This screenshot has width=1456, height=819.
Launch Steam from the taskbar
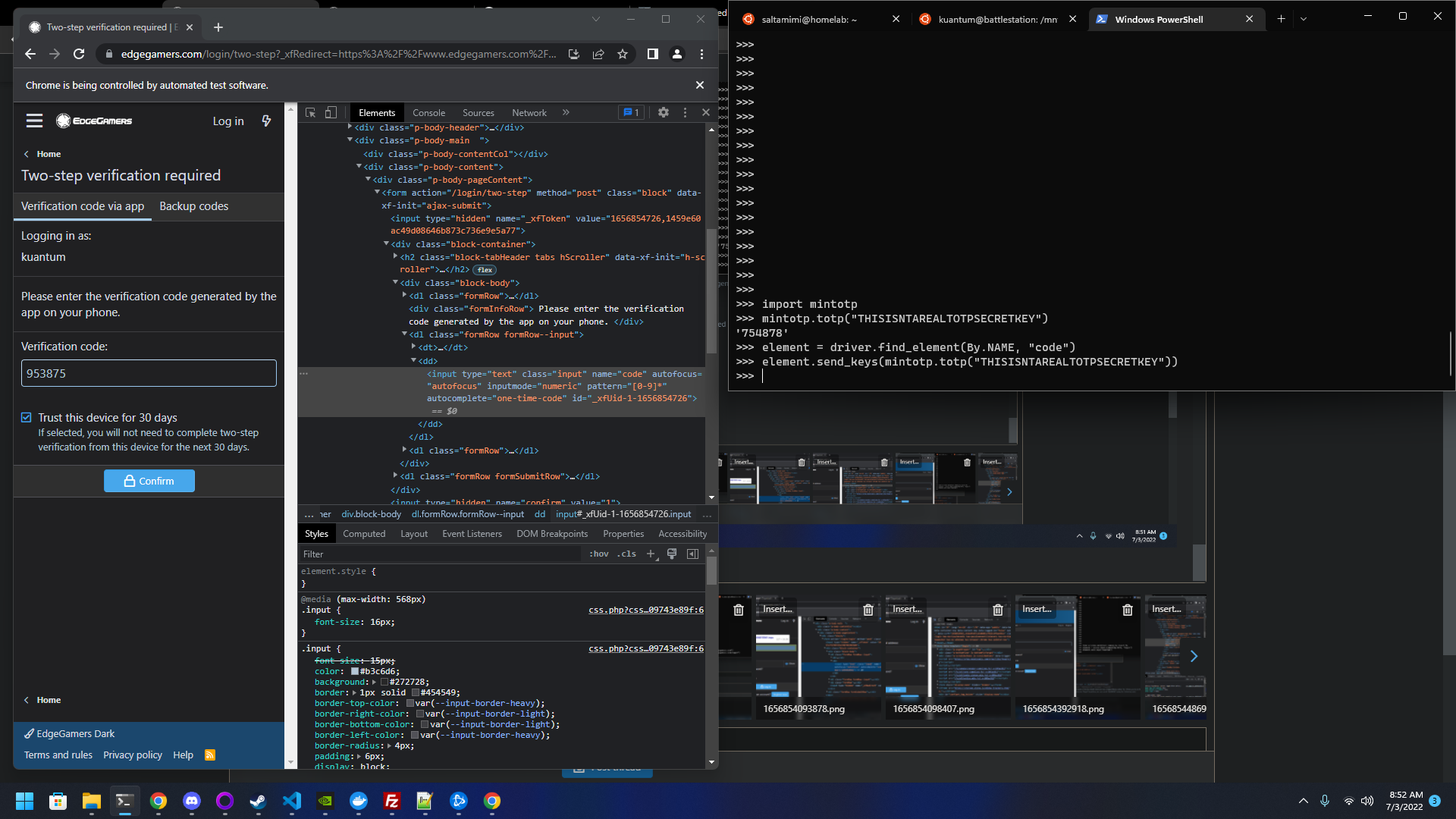coord(259,801)
